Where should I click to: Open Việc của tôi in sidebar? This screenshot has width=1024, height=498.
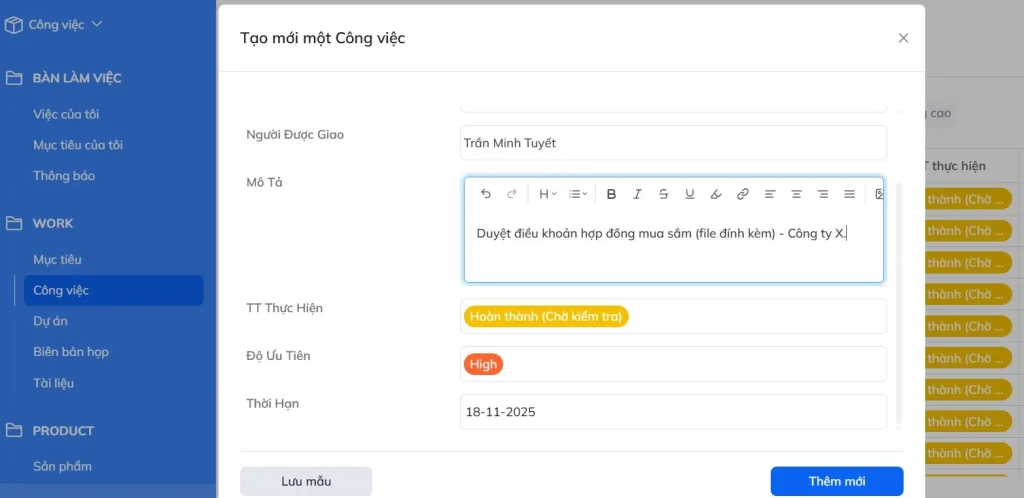tap(66, 114)
